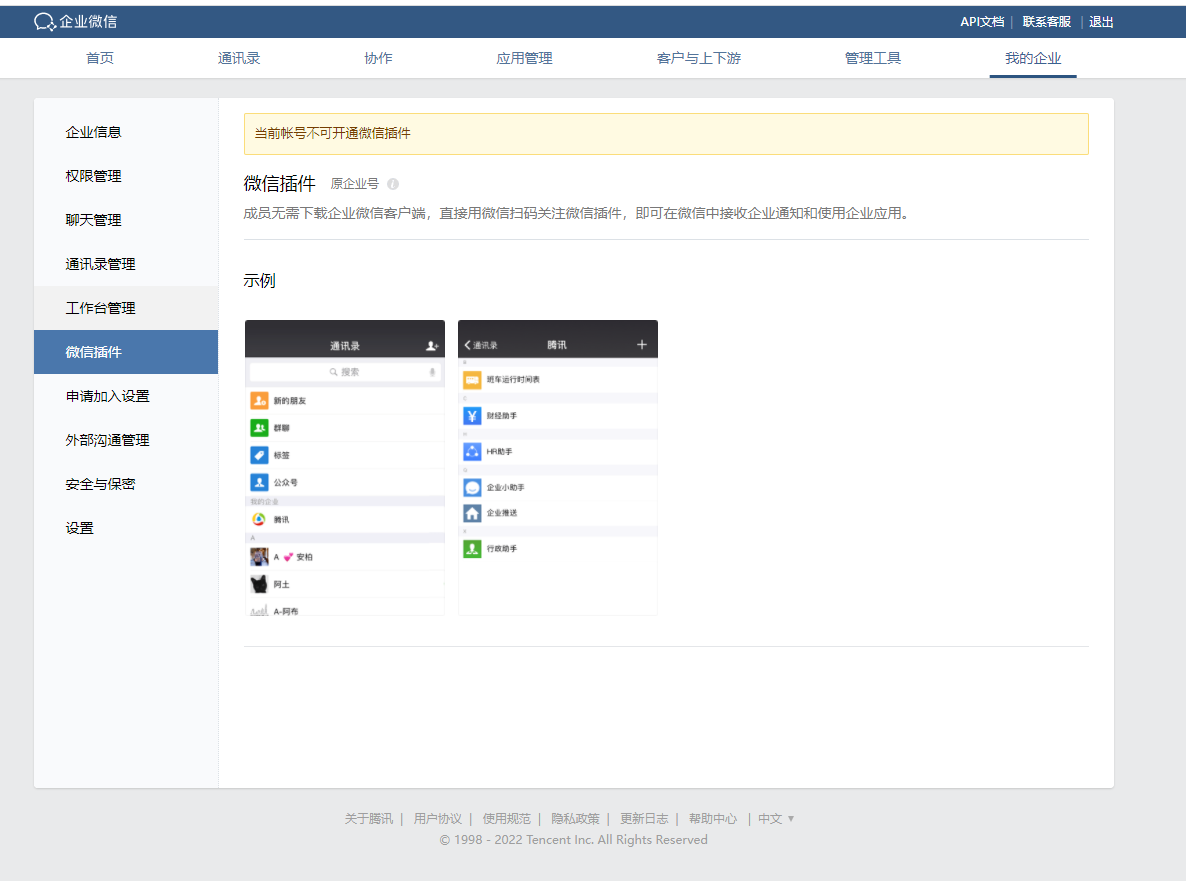Go to 通讯录管理 in the sidebar
This screenshot has width=1186, height=881.
[x=126, y=264]
